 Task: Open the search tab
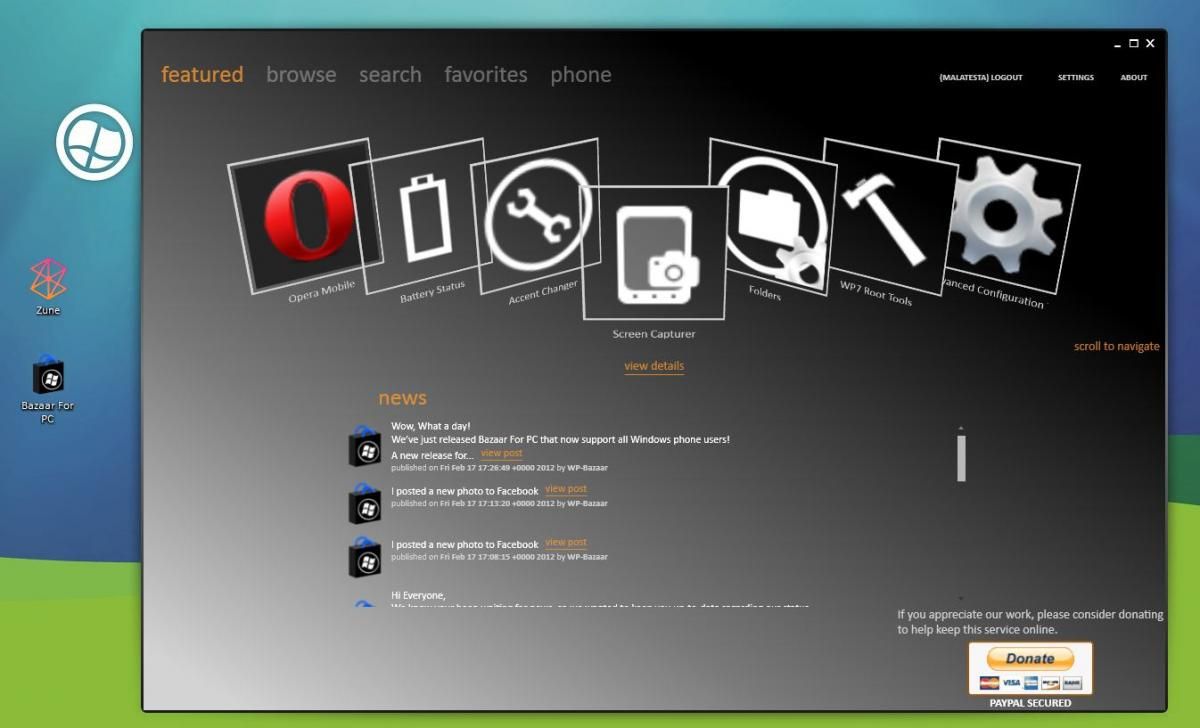pyautogui.click(x=390, y=74)
